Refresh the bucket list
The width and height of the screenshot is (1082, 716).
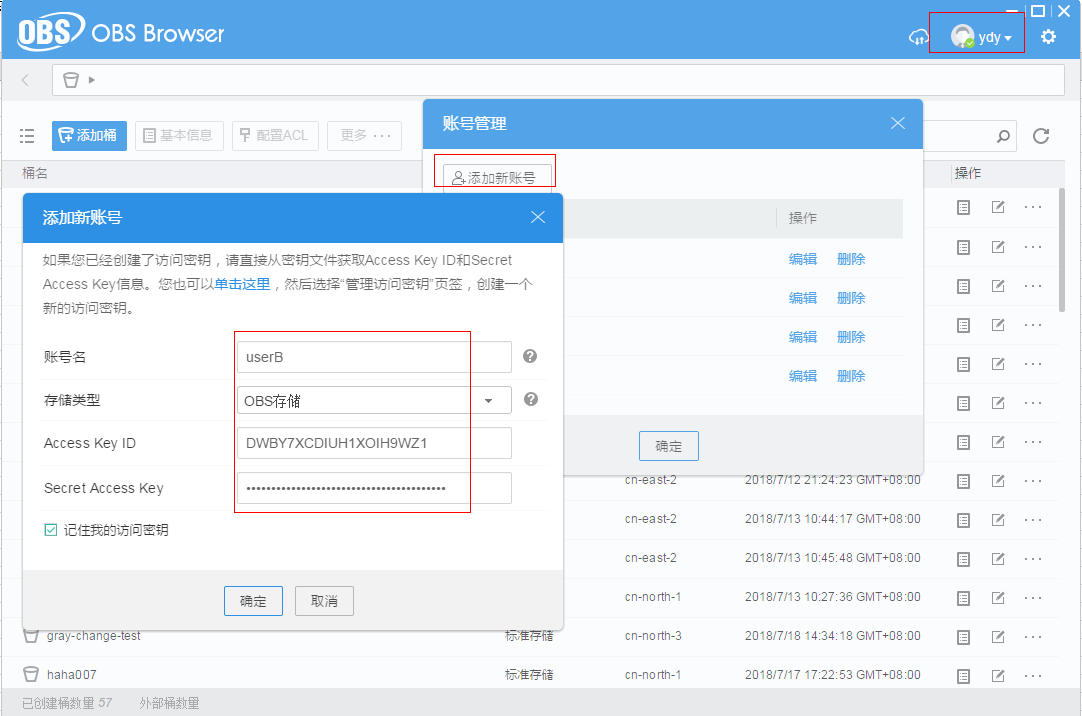pos(1041,136)
